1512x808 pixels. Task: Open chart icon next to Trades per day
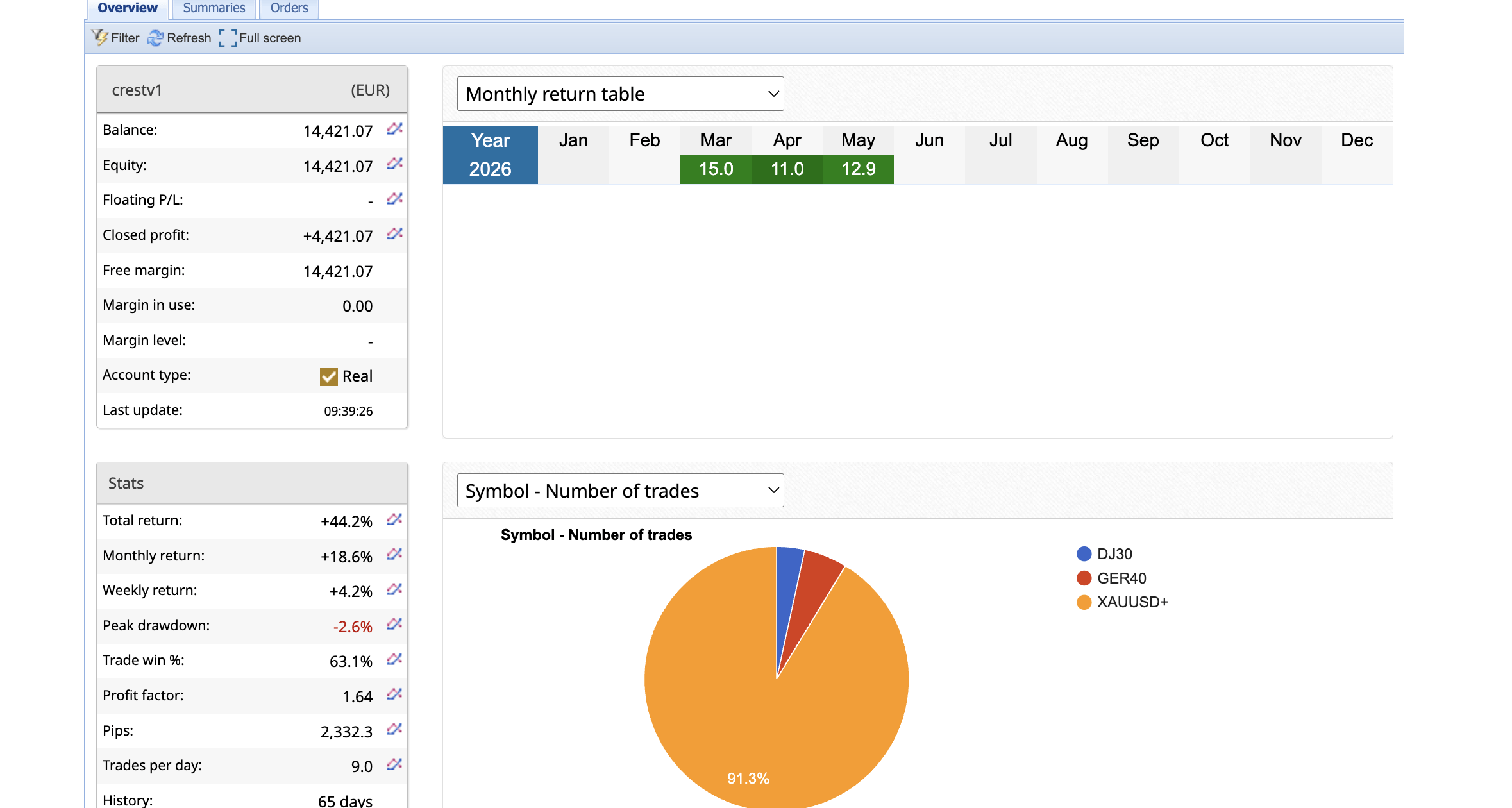point(394,764)
